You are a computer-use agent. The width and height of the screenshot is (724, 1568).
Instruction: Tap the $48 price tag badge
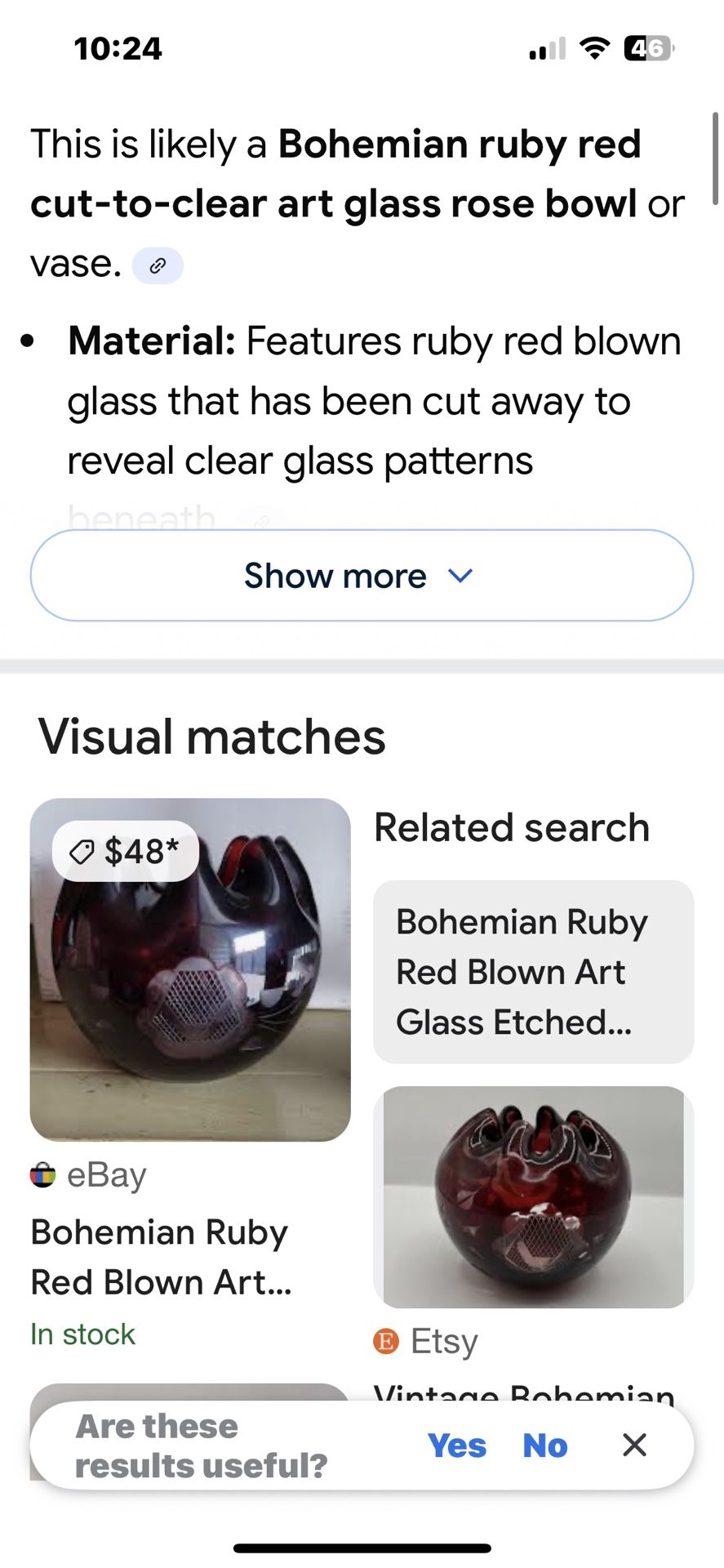[125, 851]
